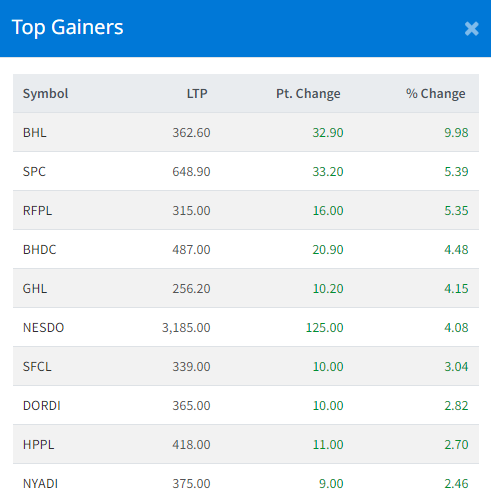Select the SFCL symbol

[37, 367]
